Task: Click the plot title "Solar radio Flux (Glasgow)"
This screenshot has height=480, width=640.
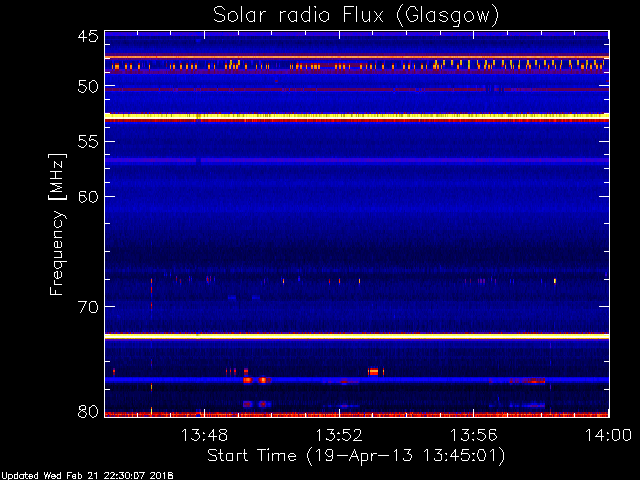Action: pos(356,16)
